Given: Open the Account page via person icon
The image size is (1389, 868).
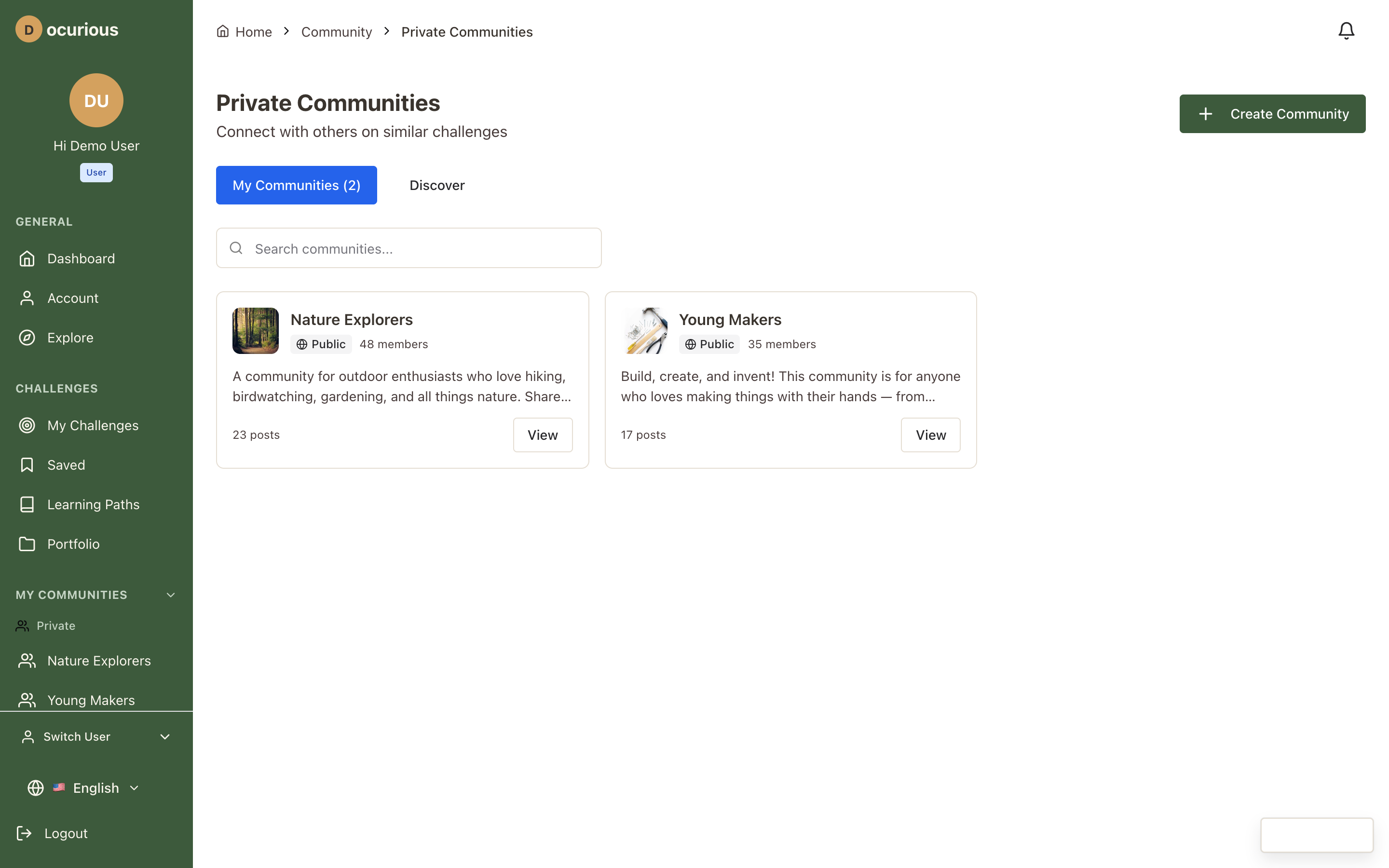Looking at the screenshot, I should (27, 298).
